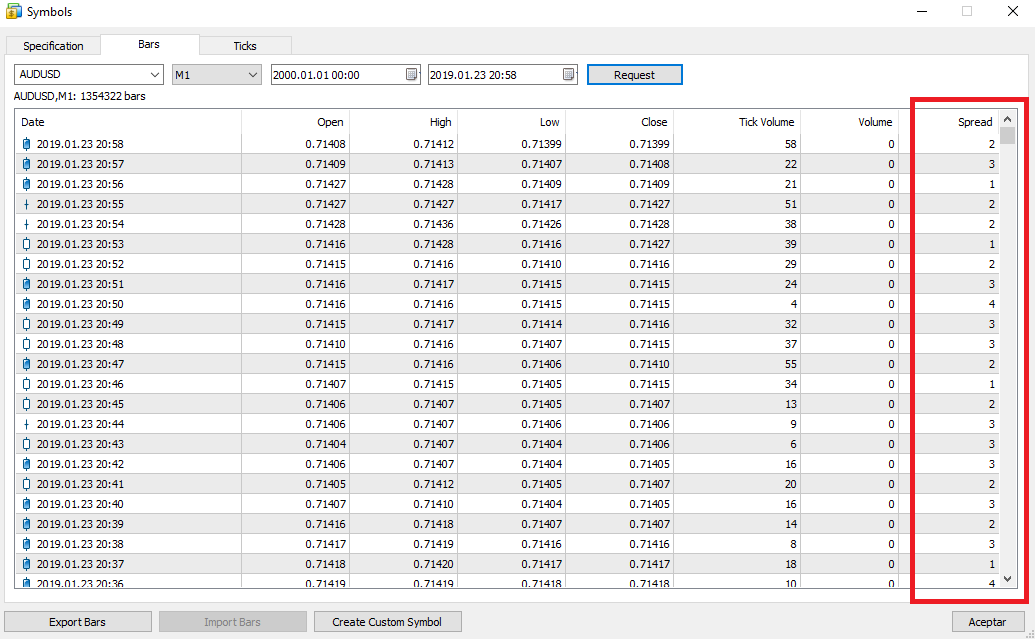Click hollow candle icon of 20:49 bar
Screen dimensions: 1035x639
coord(26,324)
